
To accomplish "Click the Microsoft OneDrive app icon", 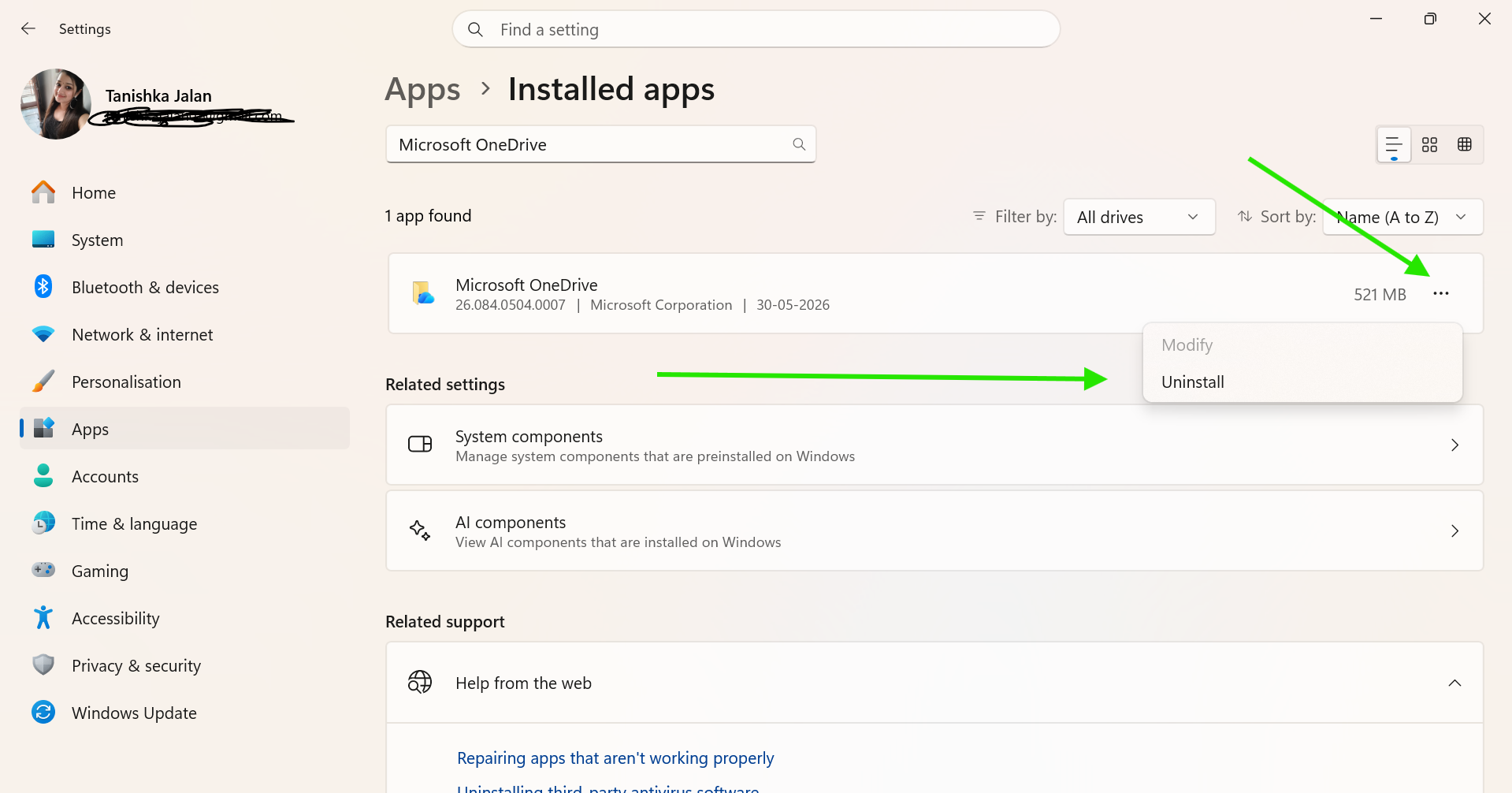I will (423, 293).
